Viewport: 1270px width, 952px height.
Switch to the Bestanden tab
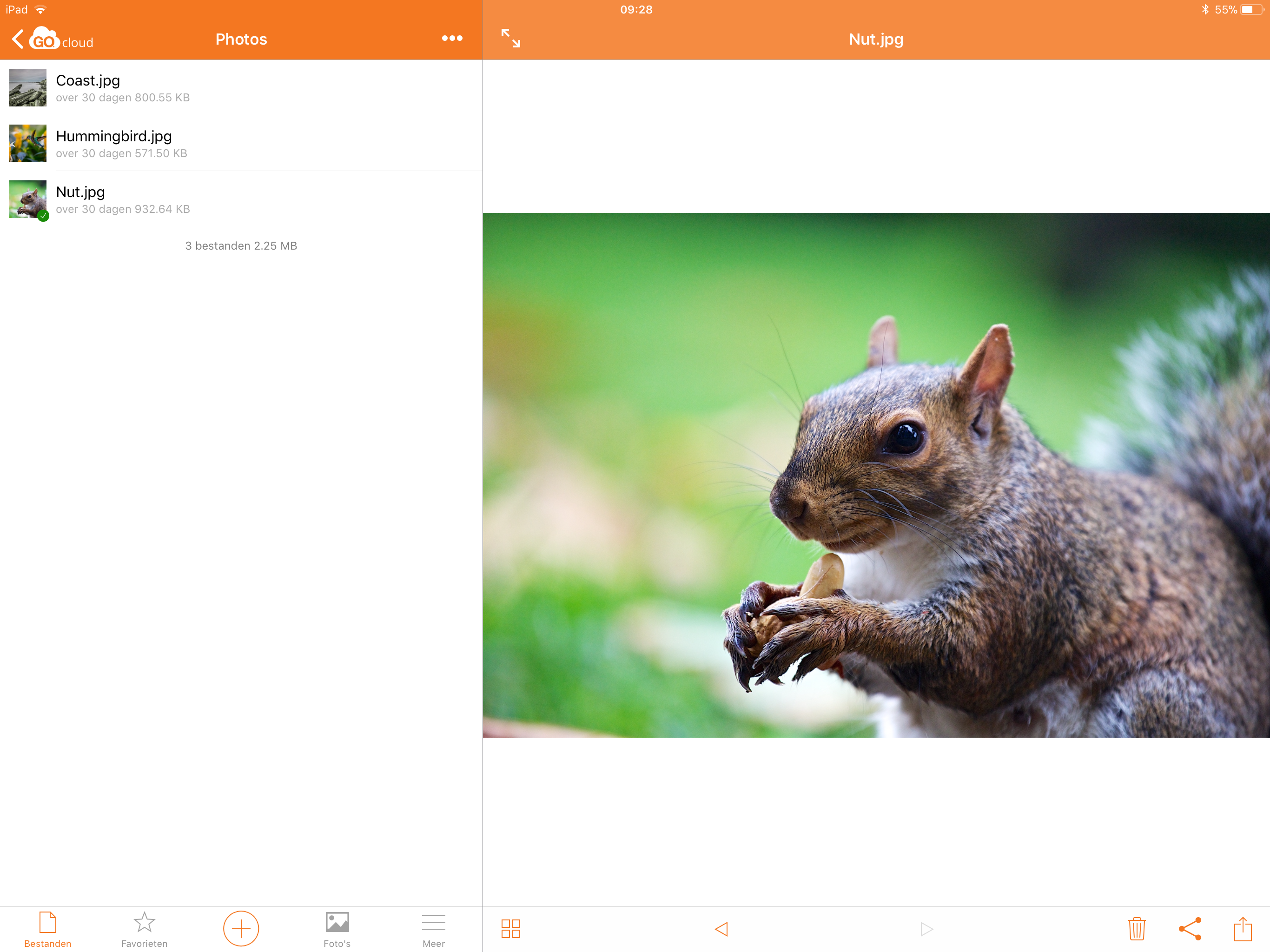[x=48, y=930]
